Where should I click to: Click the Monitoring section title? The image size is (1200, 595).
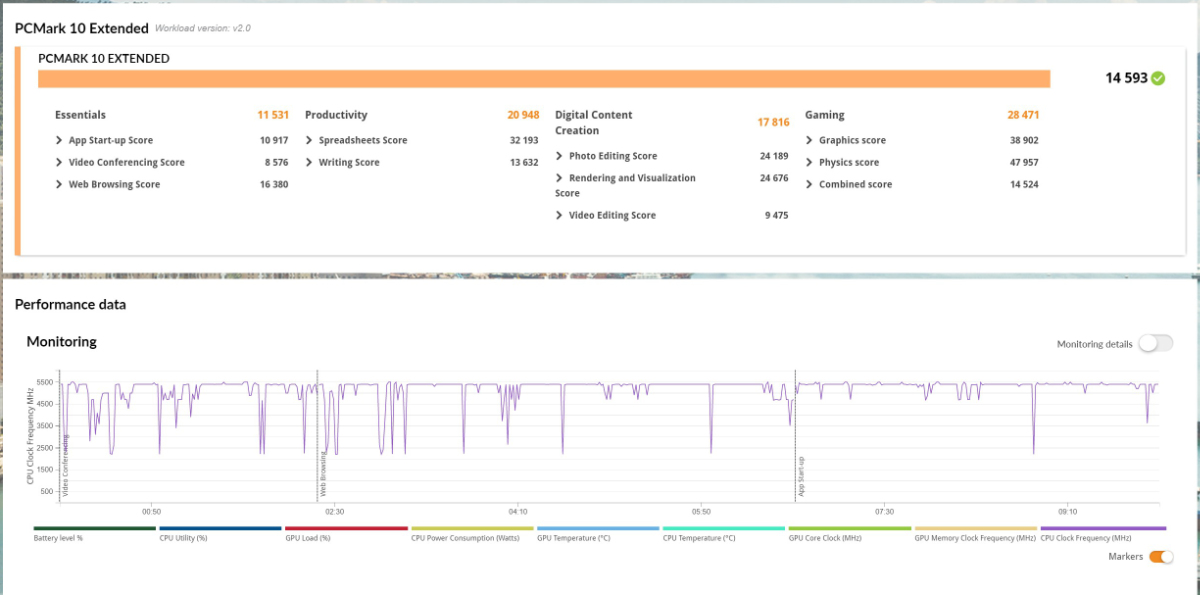[61, 341]
